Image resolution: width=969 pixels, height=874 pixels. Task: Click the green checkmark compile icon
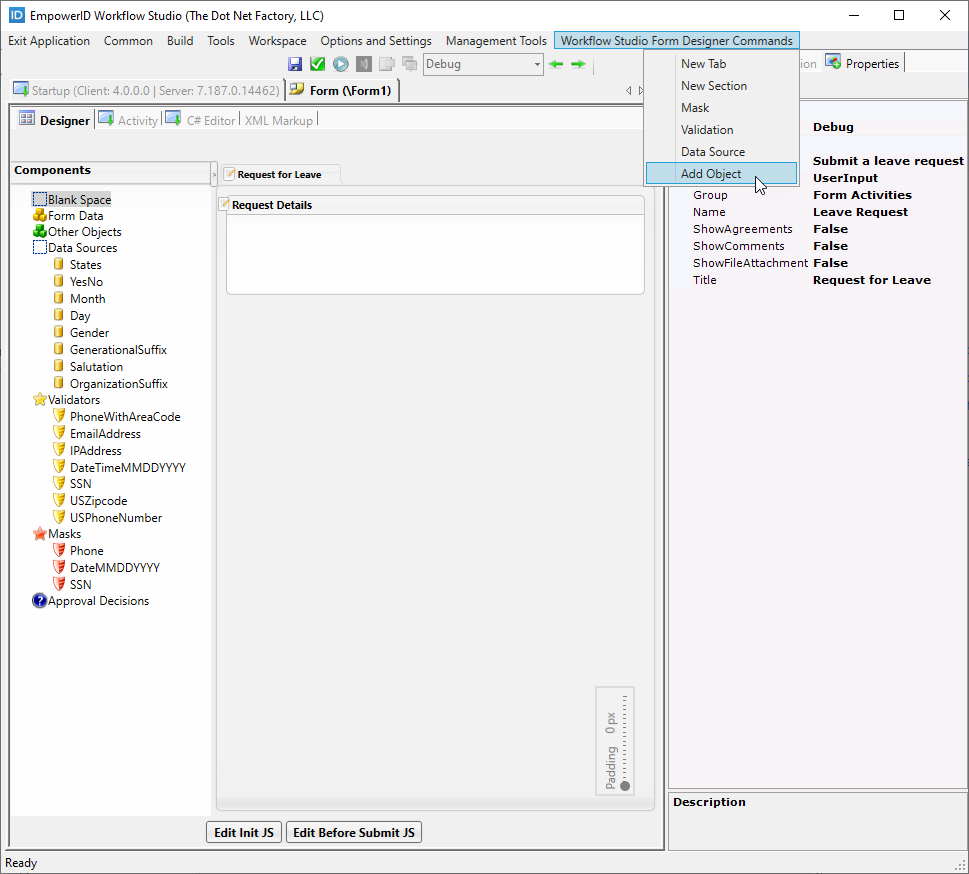coord(318,63)
